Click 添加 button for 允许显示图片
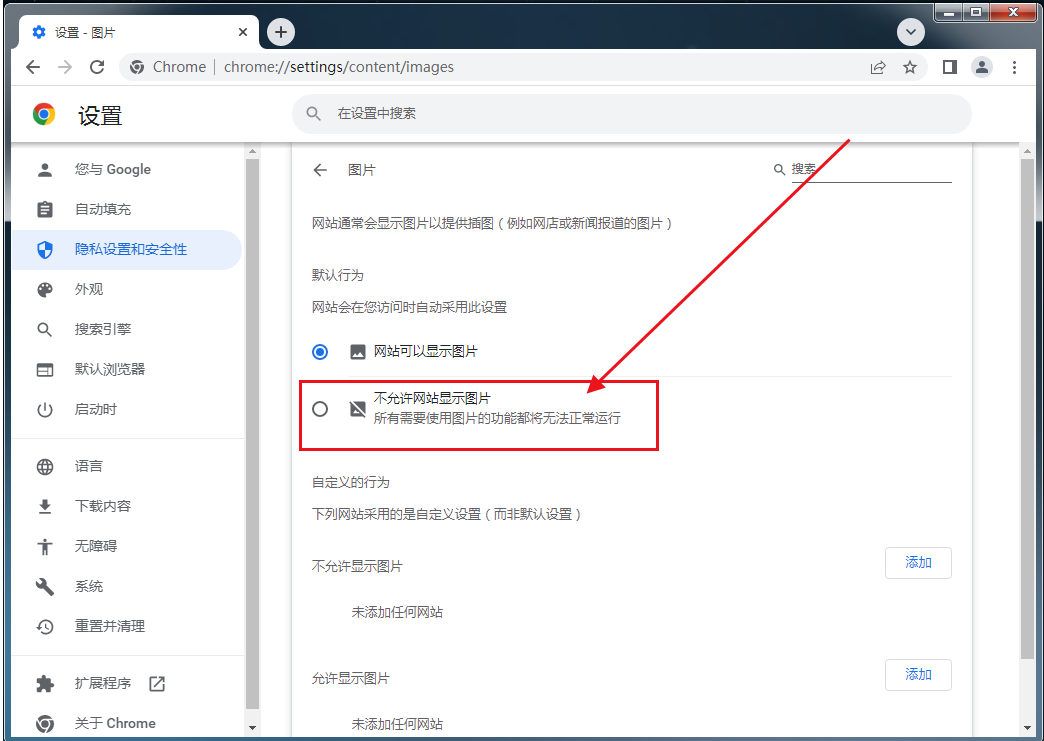Viewport: 1044px width, 741px height. [918, 675]
